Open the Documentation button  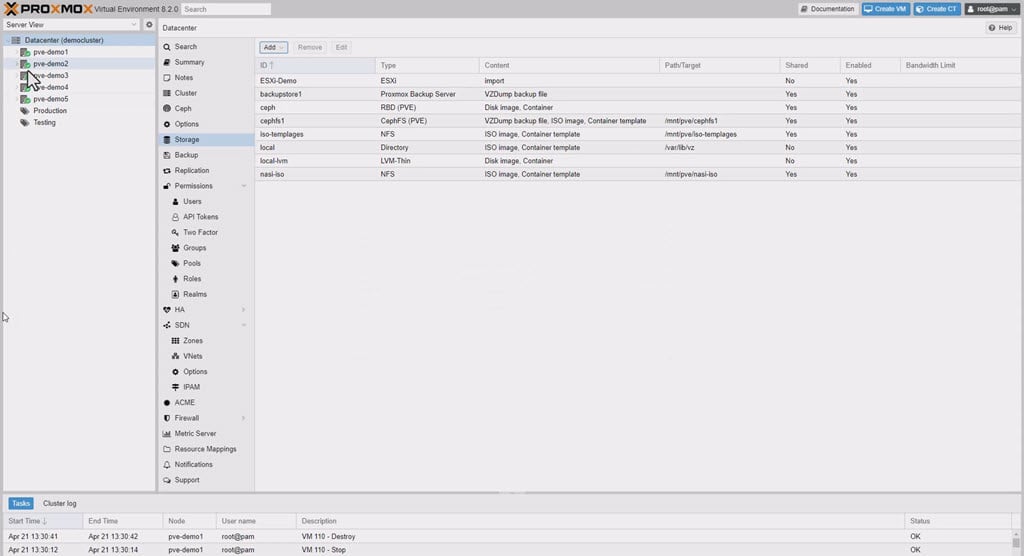click(x=827, y=9)
